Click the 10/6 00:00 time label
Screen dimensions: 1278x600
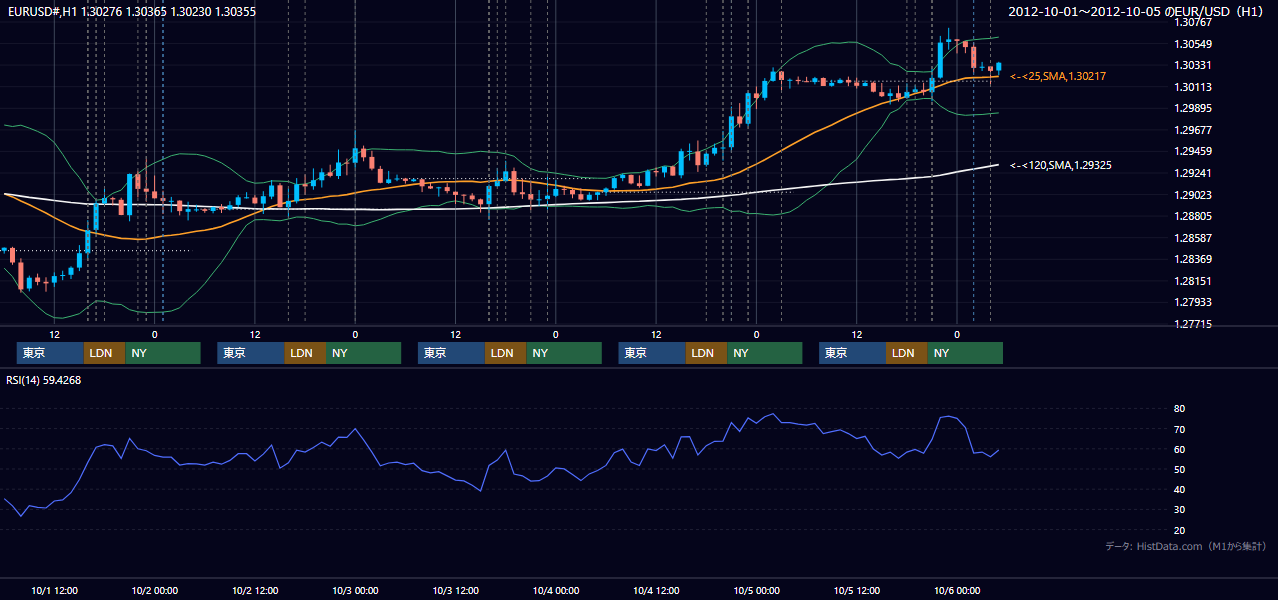(x=956, y=590)
